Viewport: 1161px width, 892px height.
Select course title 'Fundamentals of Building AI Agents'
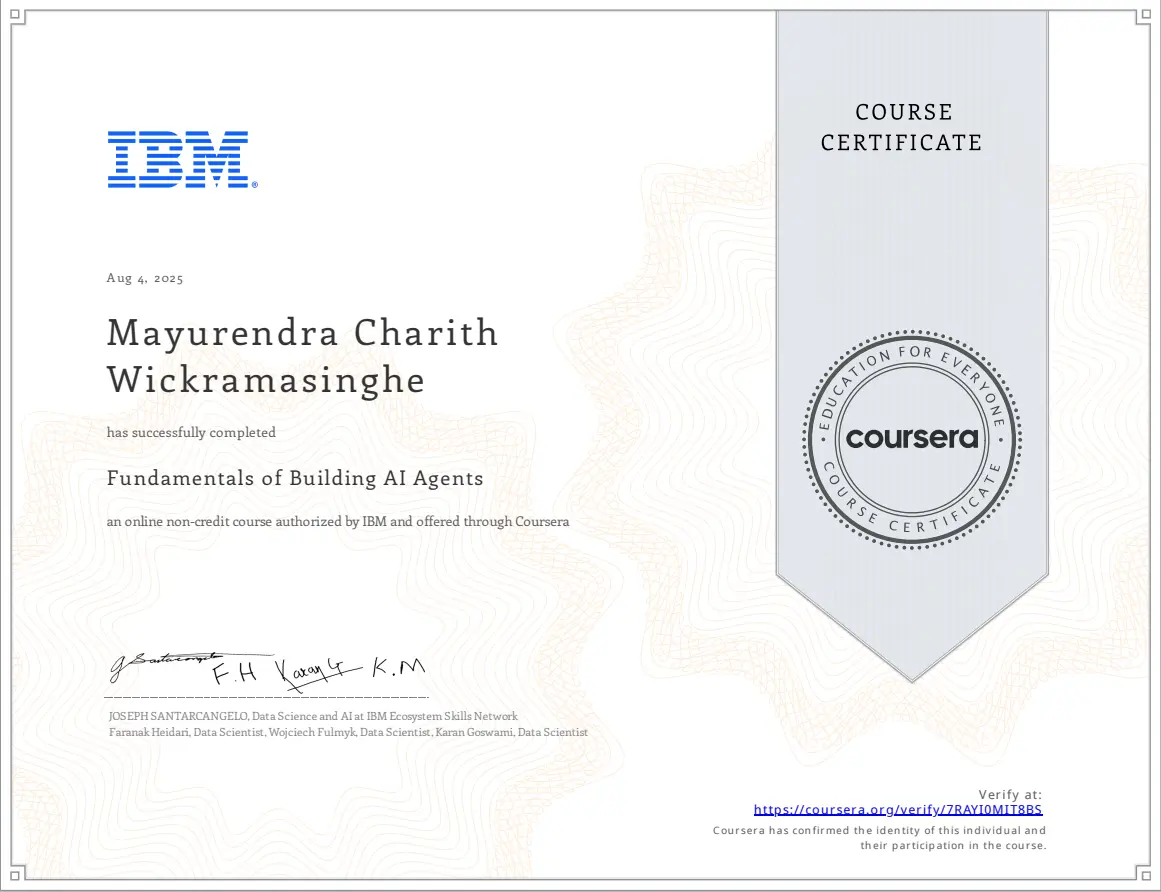[x=295, y=478]
